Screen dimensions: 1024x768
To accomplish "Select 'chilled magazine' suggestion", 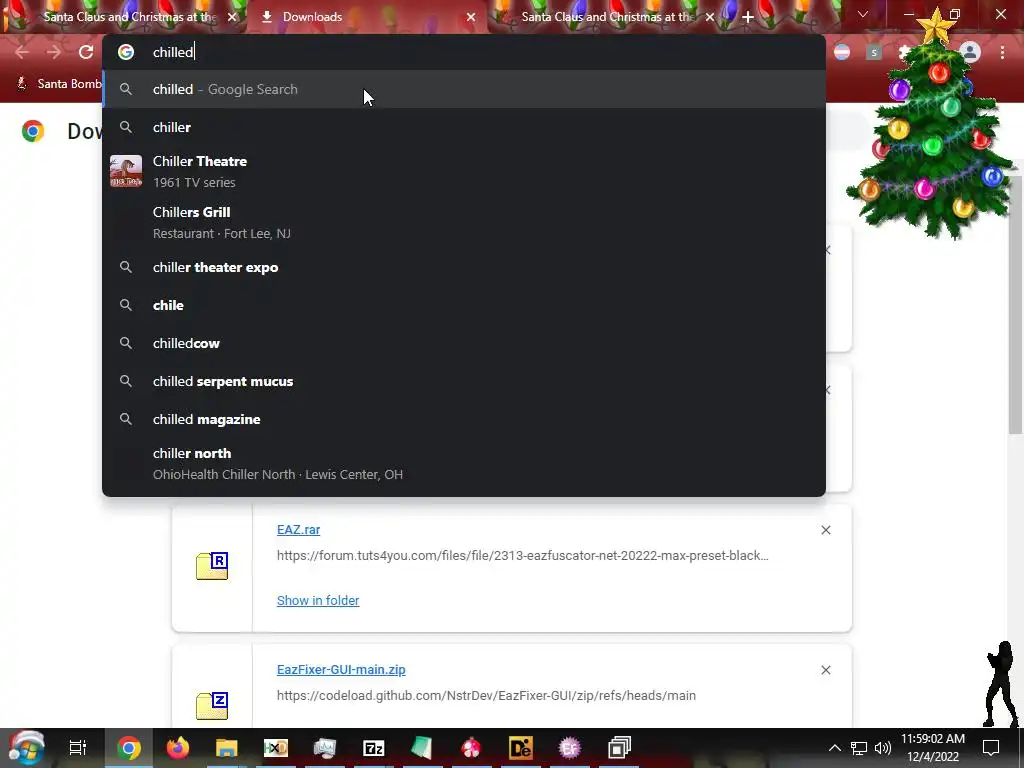I will pyautogui.click(x=464, y=419).
